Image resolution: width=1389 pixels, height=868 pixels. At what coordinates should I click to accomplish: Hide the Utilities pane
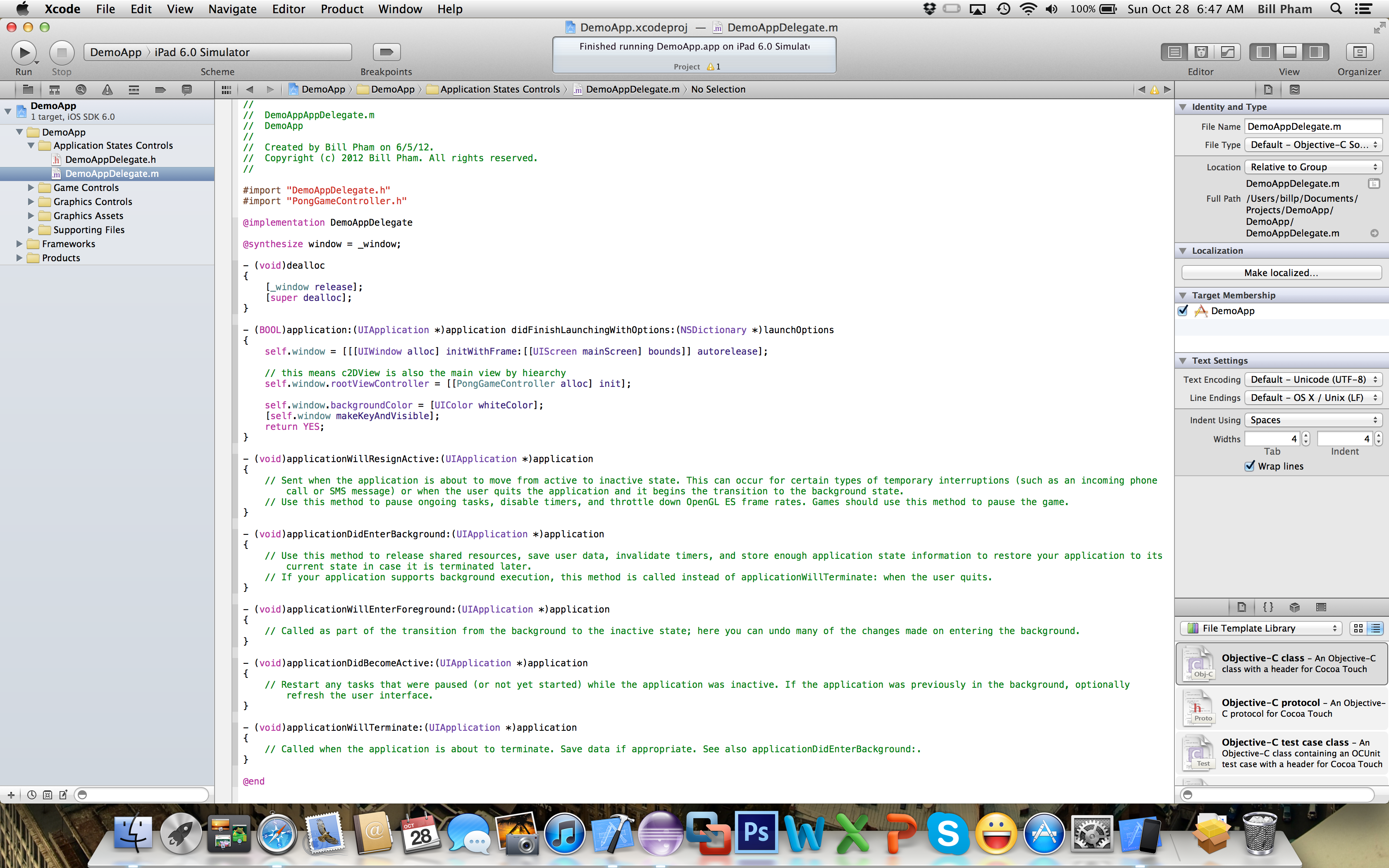point(1316,52)
